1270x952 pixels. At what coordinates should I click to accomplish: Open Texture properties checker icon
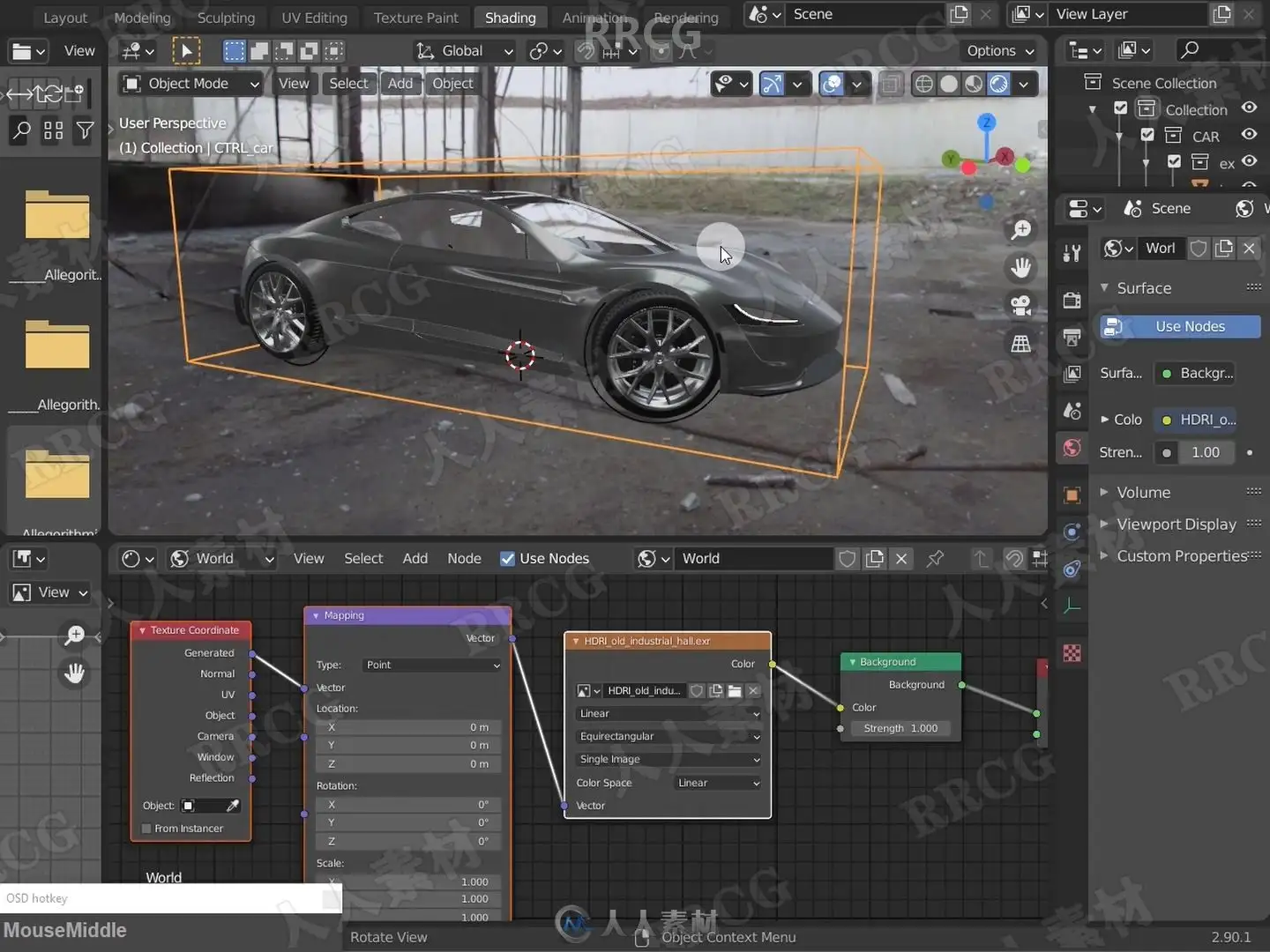[1072, 653]
